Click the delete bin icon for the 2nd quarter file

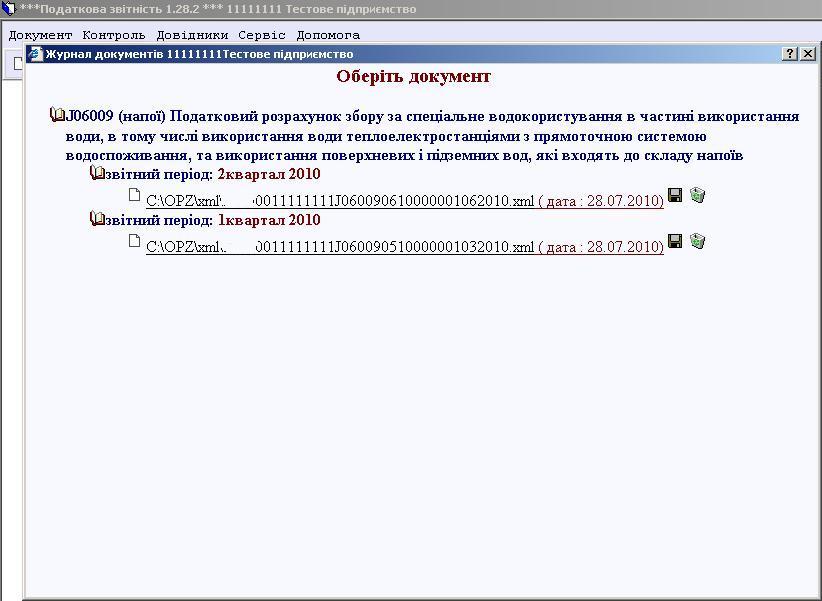click(697, 196)
